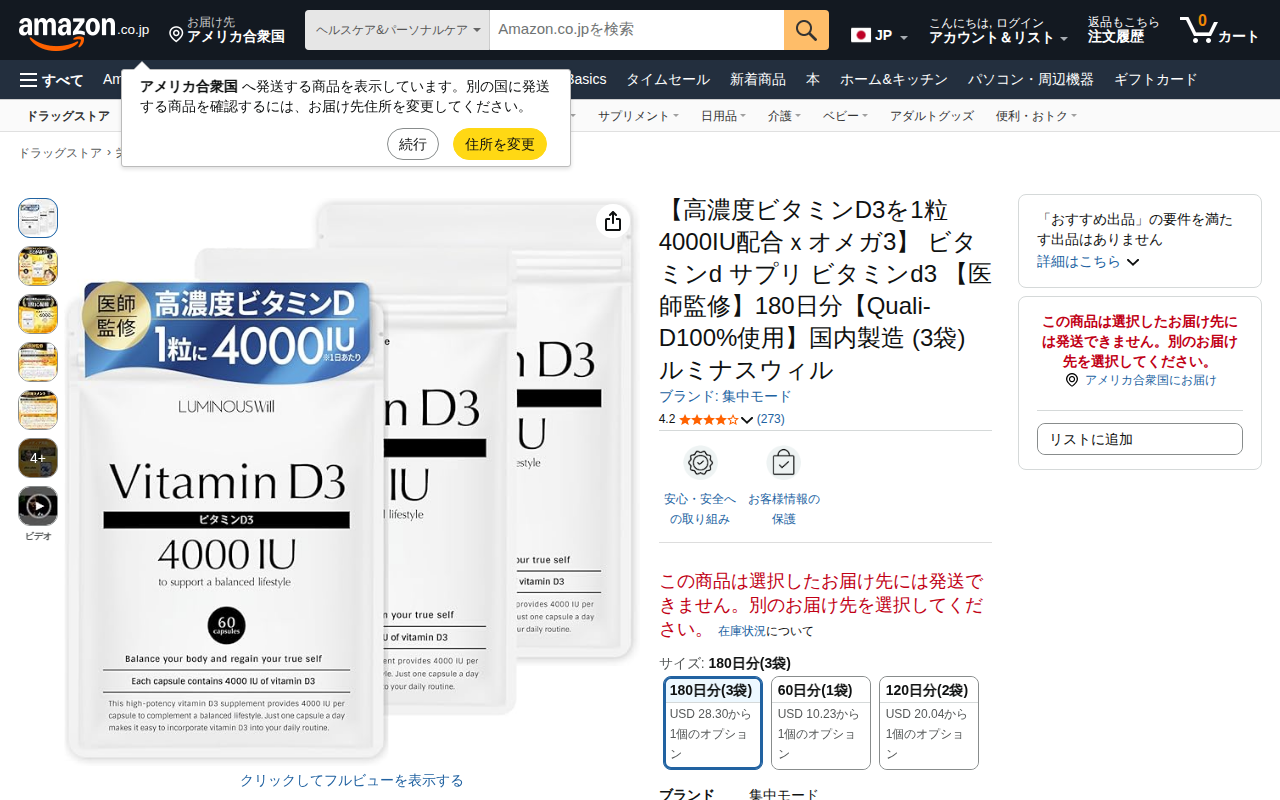This screenshot has height=800, width=1280.
Task: Click the 在庫状況 link
Action: coord(742,631)
